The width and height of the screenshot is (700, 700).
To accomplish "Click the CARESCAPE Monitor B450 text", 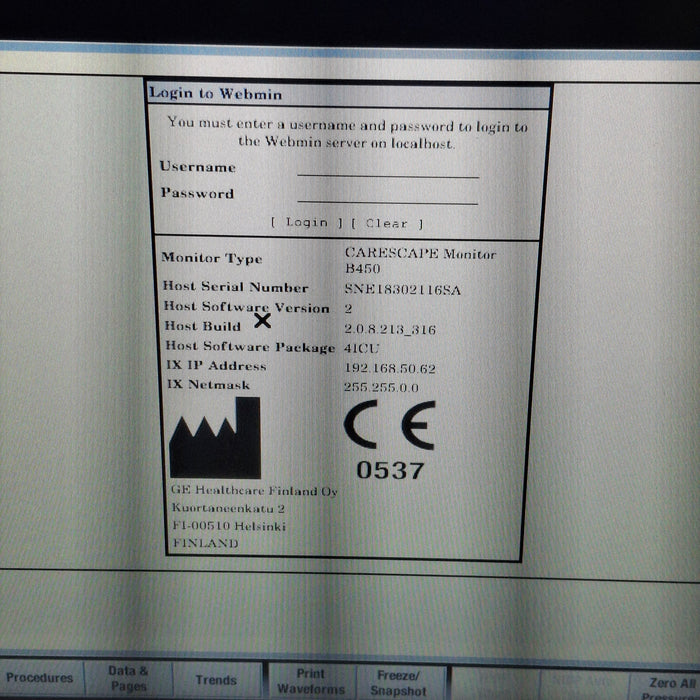I will pyautogui.click(x=420, y=261).
